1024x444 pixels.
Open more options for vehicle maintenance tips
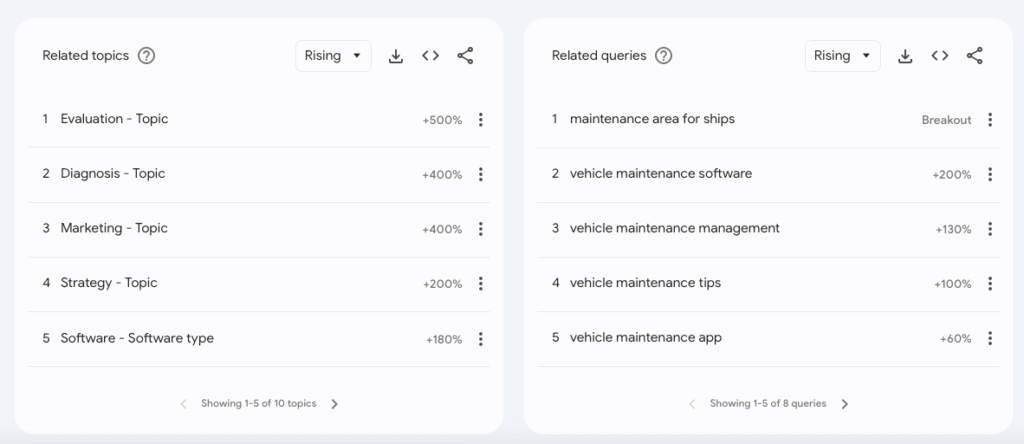pos(990,284)
